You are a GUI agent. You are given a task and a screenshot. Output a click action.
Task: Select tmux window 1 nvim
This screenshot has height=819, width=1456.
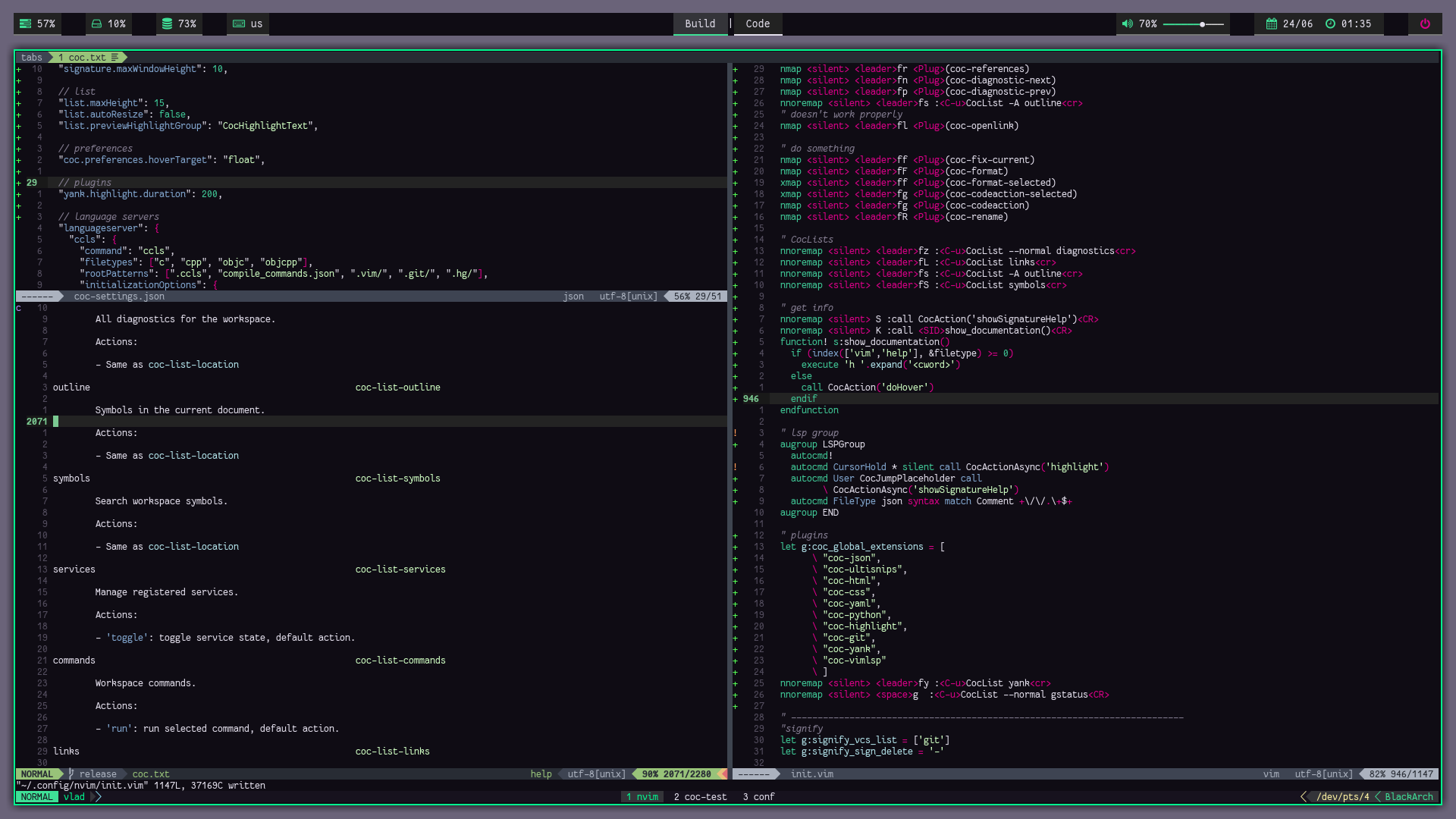[x=642, y=797]
